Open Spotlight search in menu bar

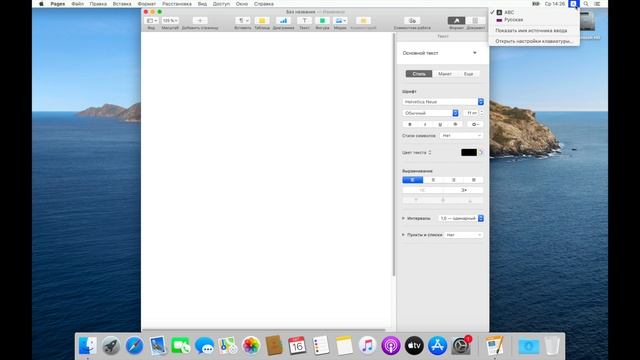[586, 4]
